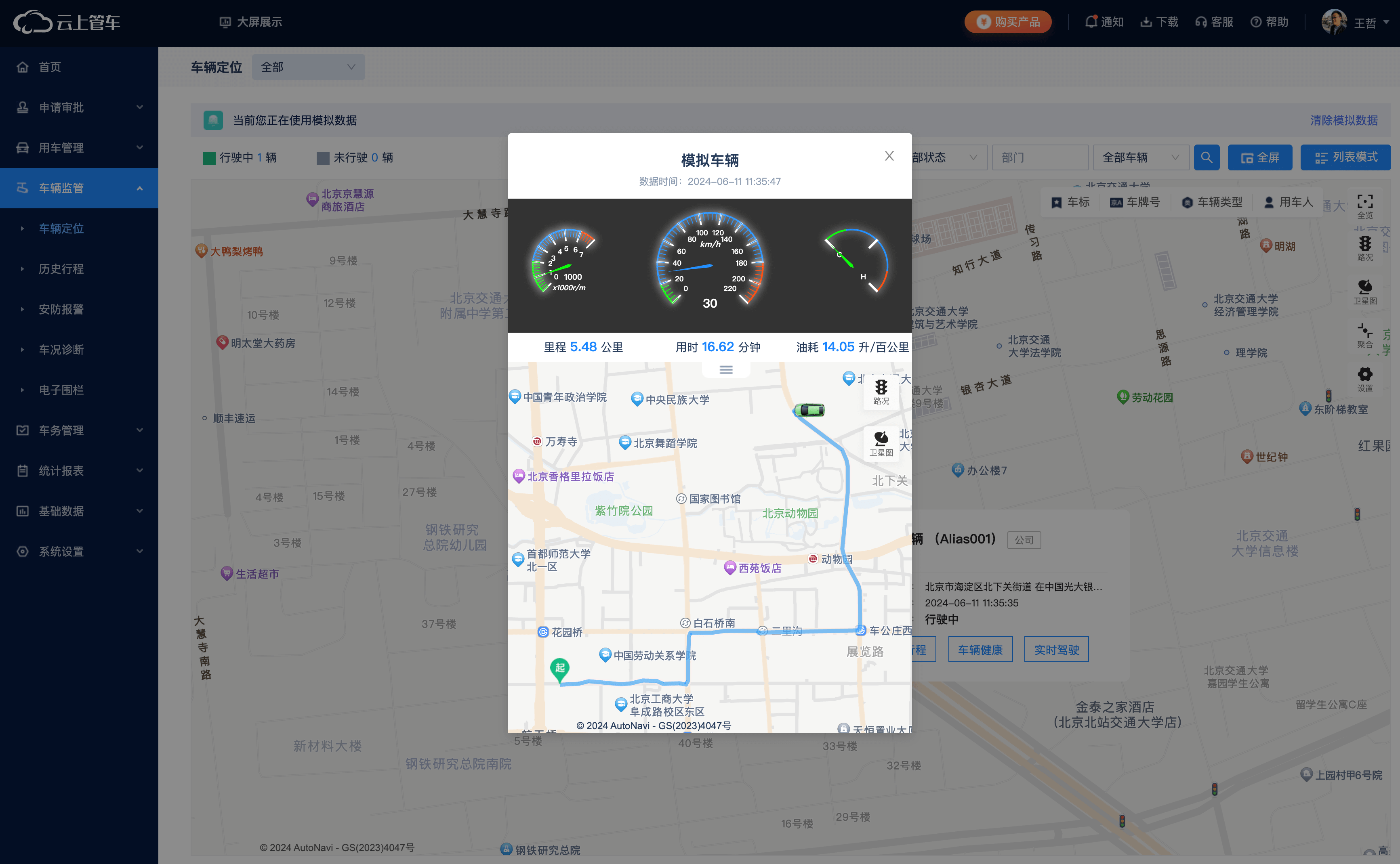Open the 全部车辆 dropdown
This screenshot has height=864, width=1400.
click(1140, 157)
